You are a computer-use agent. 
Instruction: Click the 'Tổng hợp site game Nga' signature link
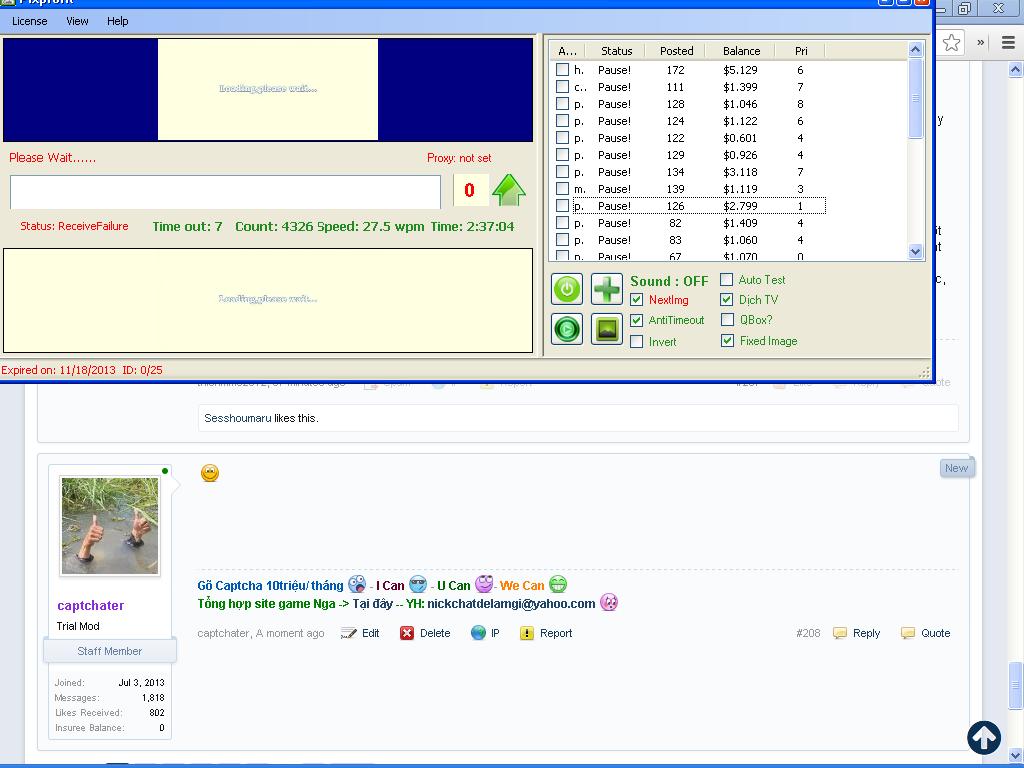point(266,603)
